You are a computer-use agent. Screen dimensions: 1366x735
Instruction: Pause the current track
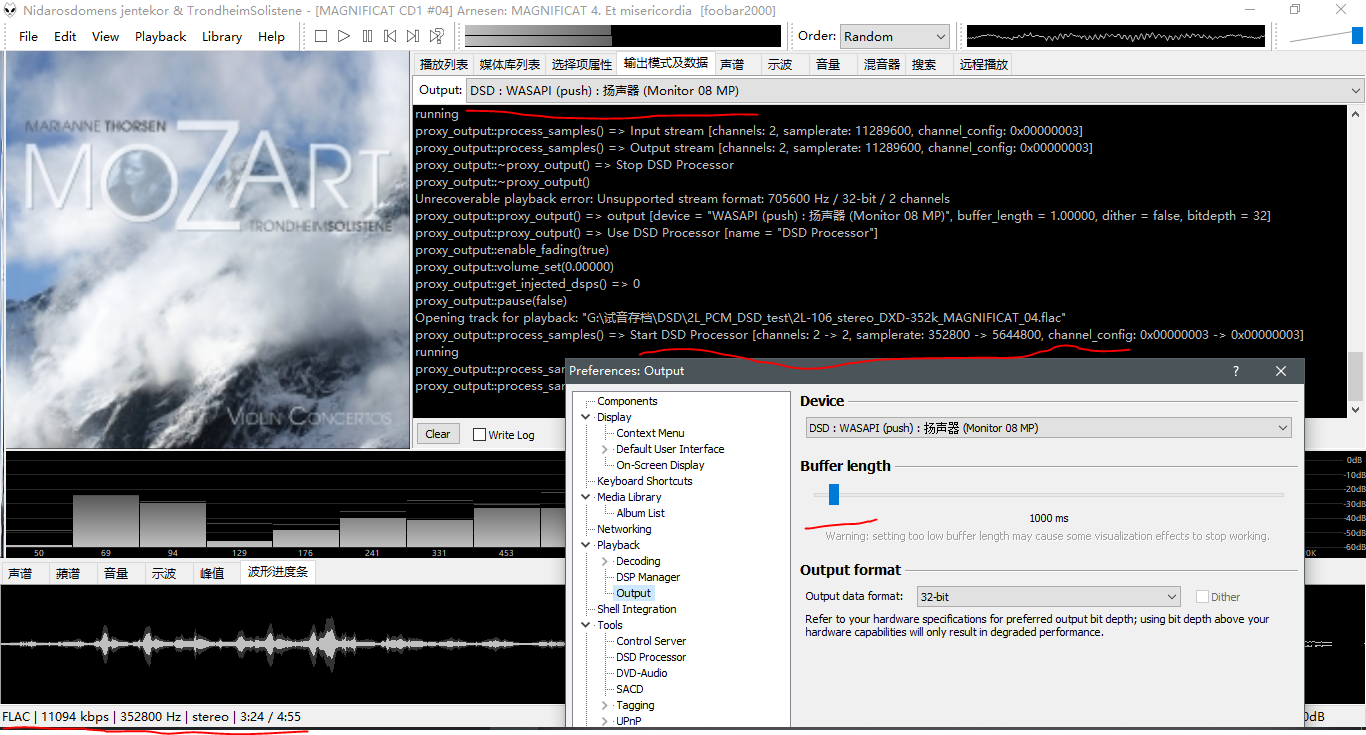pos(367,36)
